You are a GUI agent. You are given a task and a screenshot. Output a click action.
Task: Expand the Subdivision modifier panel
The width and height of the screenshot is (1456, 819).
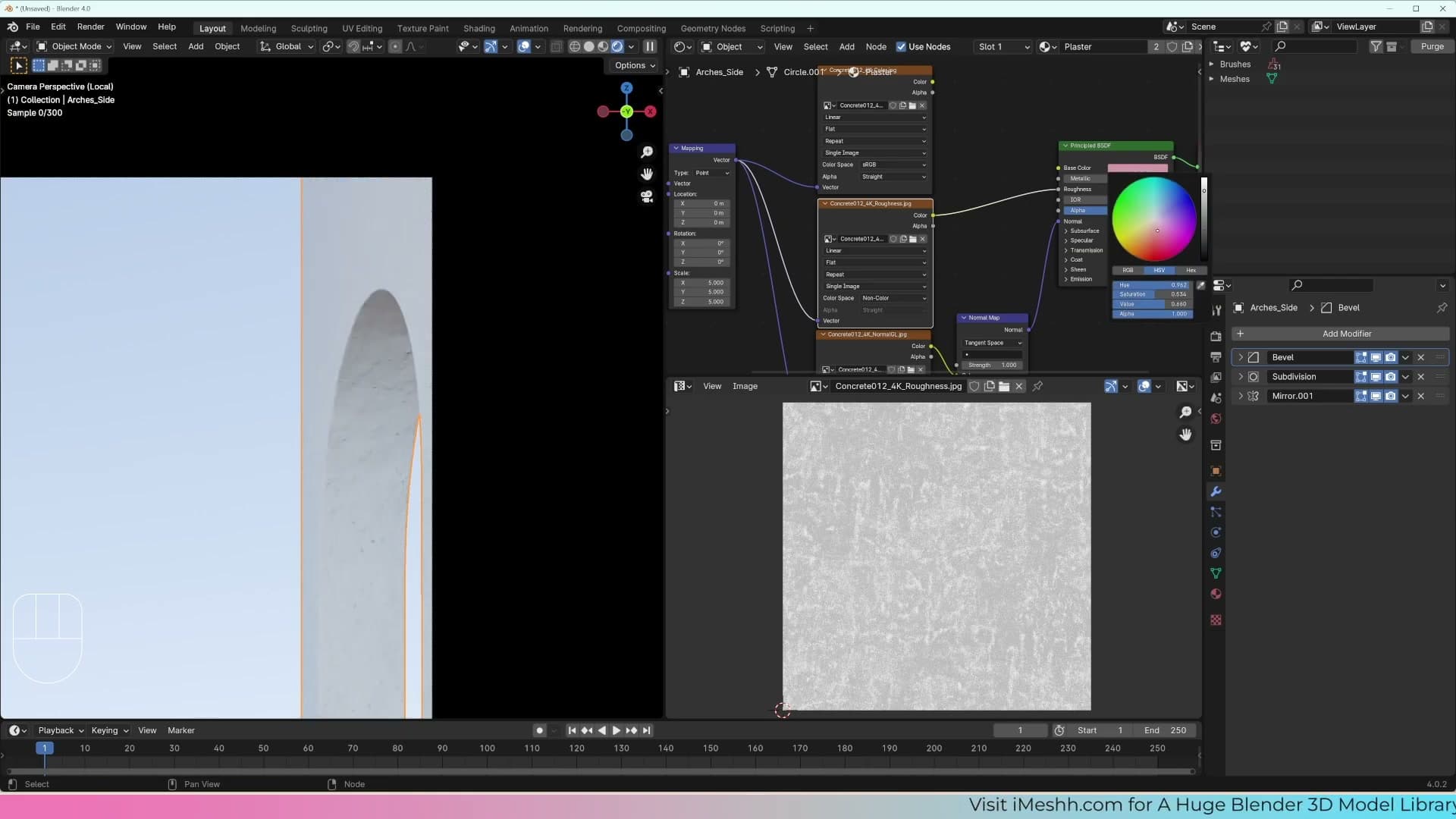1241,377
